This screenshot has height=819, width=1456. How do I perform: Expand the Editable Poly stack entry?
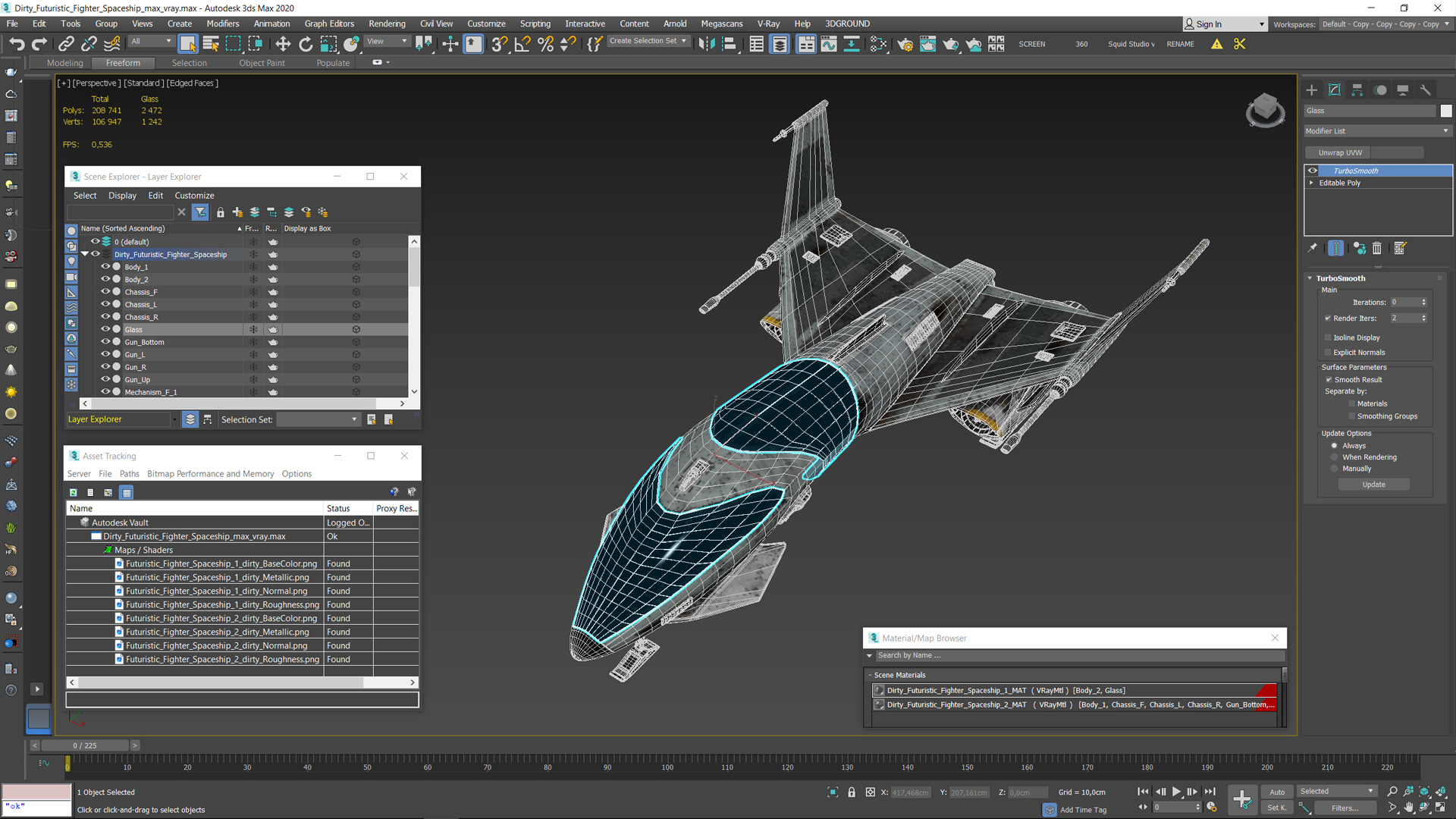[1311, 183]
